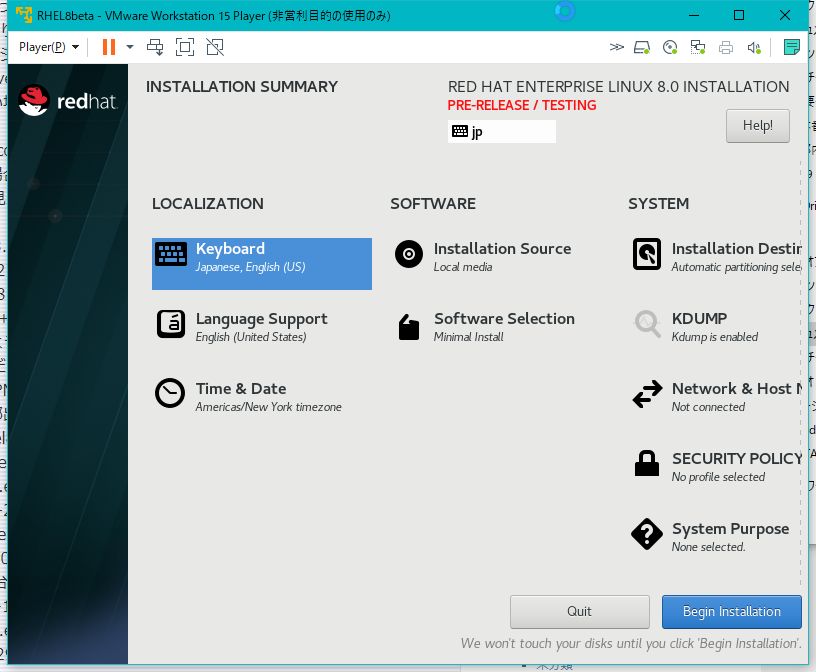816x672 pixels.
Task: Click Begin Installation
Action: (x=732, y=612)
